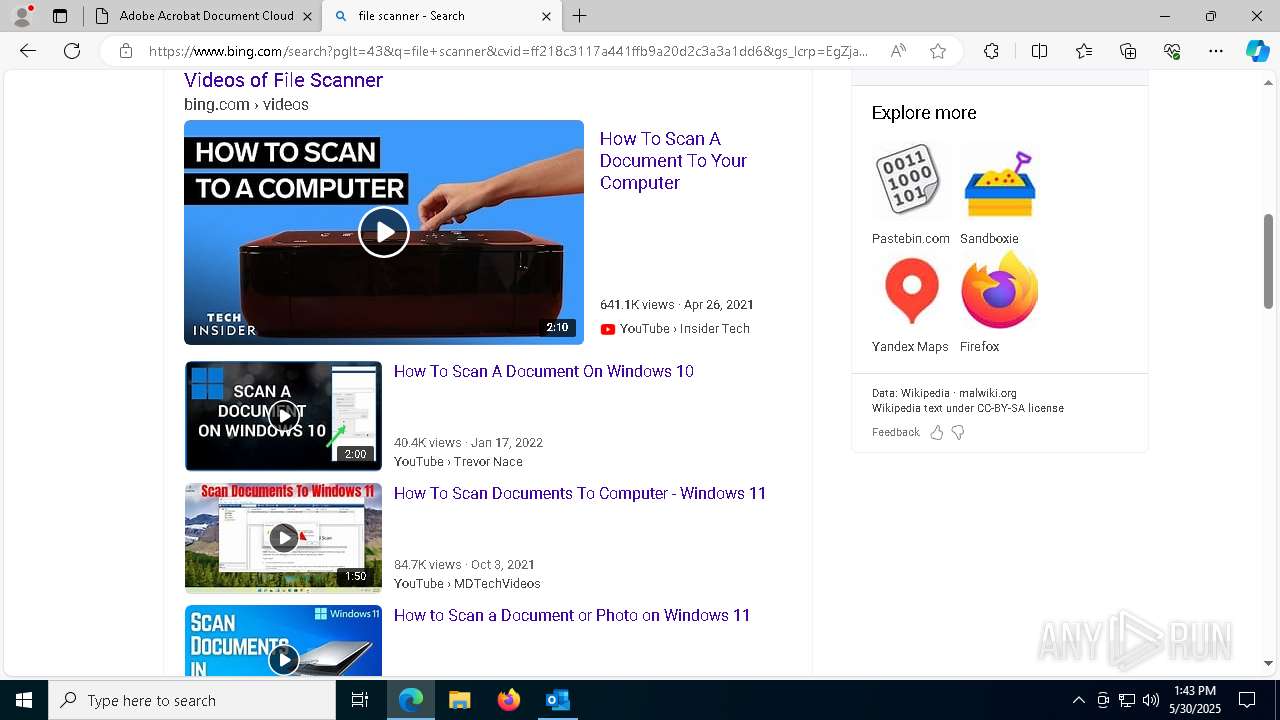
Task: Refresh the current page
Action: point(72,51)
